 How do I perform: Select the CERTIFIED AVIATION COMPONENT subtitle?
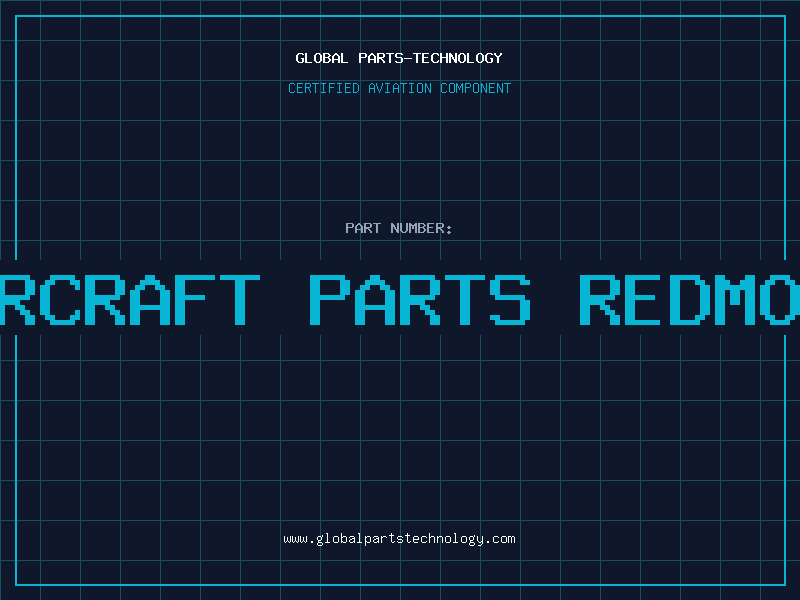pos(399,88)
